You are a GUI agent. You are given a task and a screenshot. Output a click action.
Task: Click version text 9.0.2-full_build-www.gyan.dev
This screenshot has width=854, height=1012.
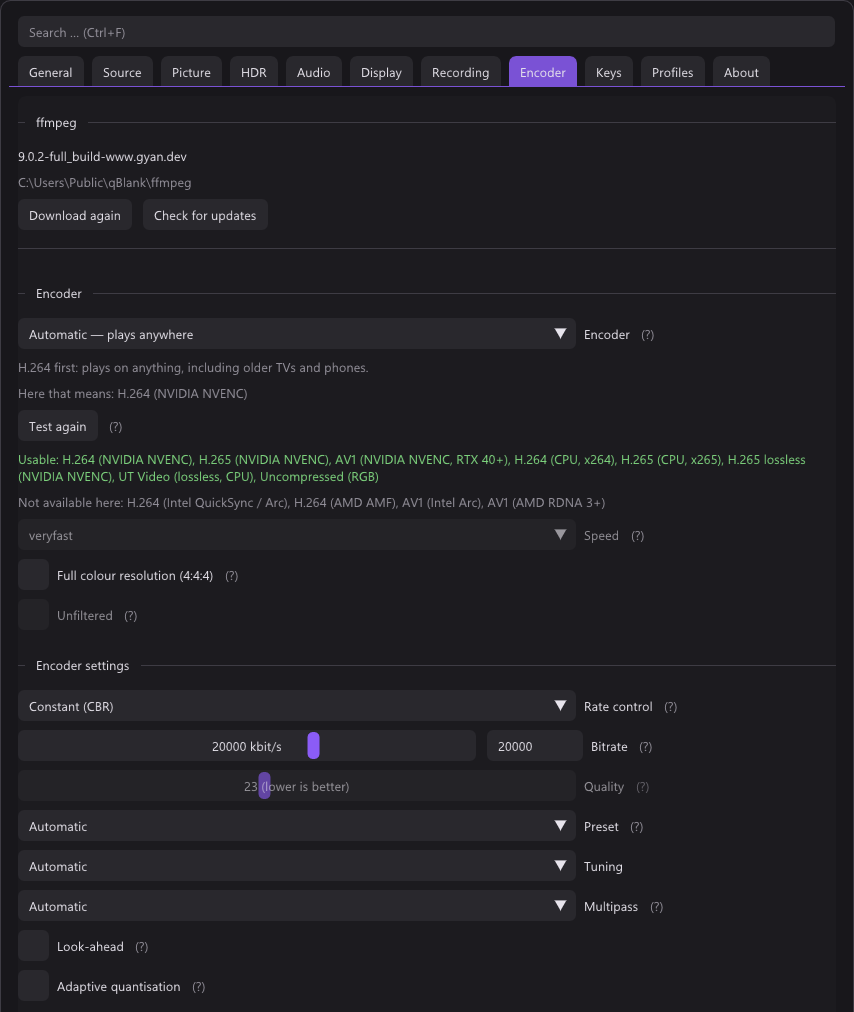pyautogui.click(x=102, y=157)
